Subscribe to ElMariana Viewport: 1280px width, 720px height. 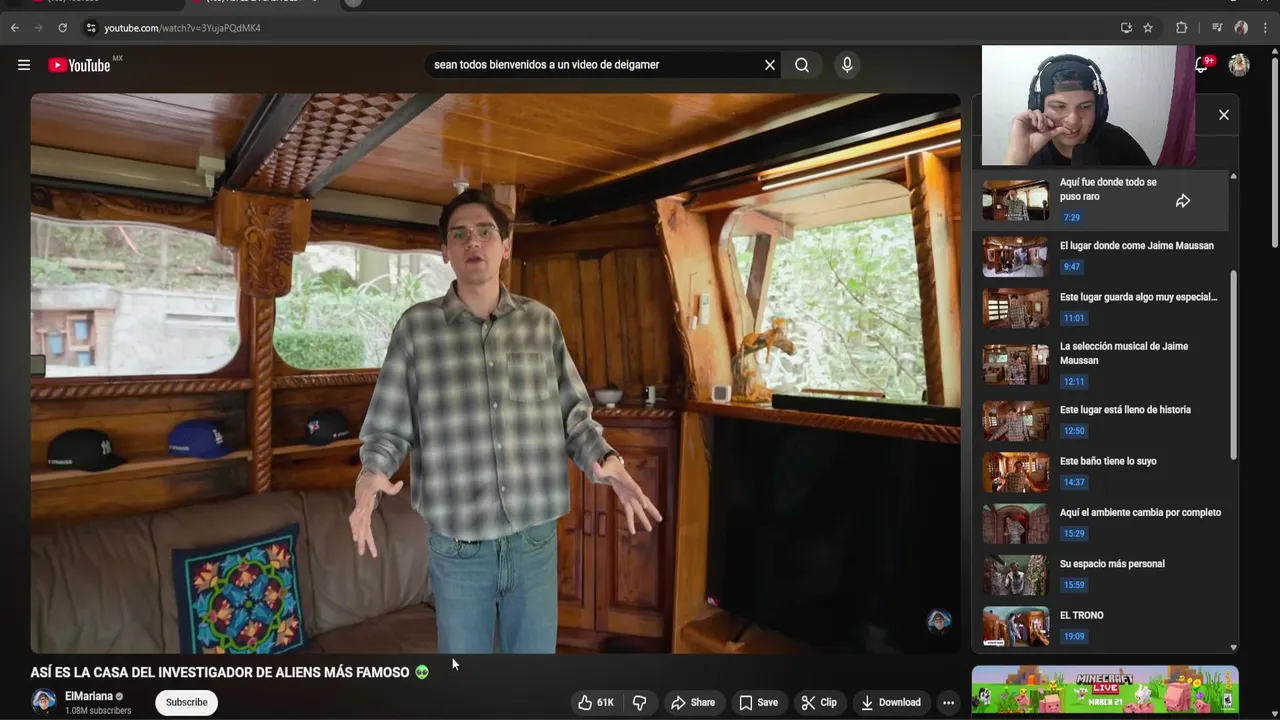point(187,702)
